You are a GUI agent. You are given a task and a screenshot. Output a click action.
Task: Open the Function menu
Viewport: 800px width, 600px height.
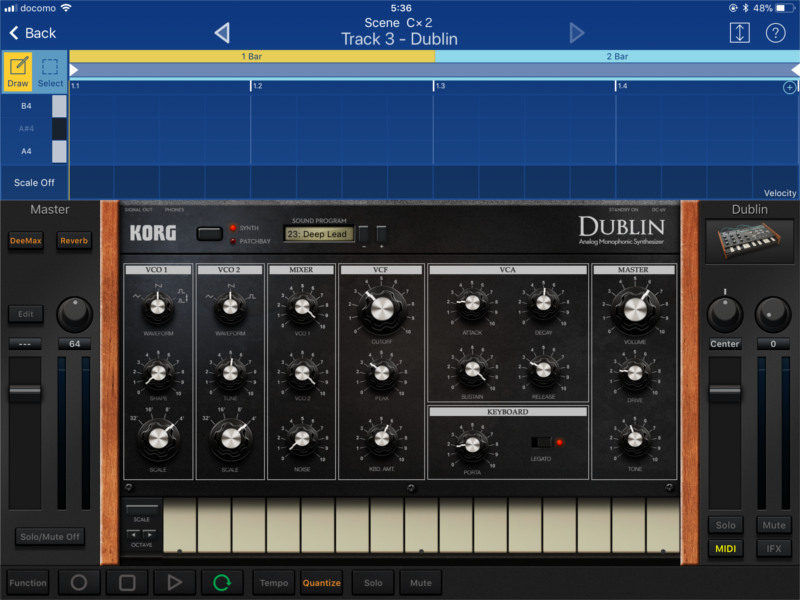tap(28, 582)
